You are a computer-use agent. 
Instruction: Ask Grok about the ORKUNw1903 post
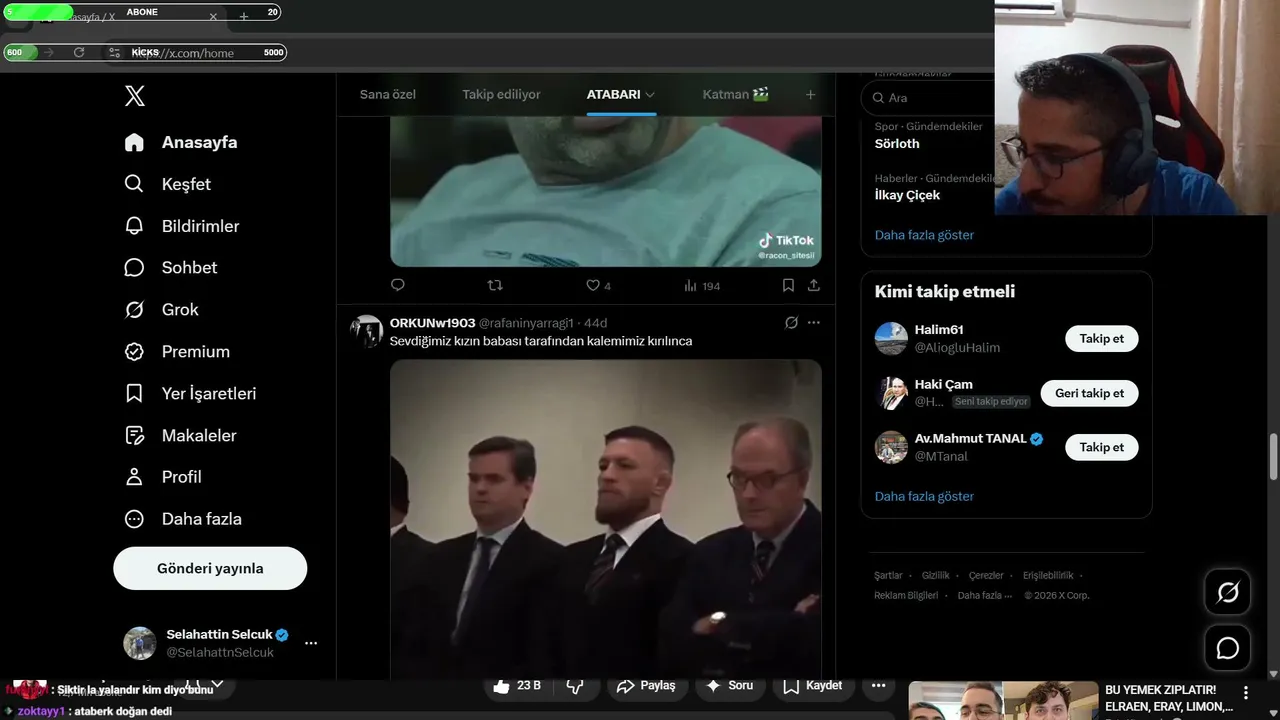791,323
